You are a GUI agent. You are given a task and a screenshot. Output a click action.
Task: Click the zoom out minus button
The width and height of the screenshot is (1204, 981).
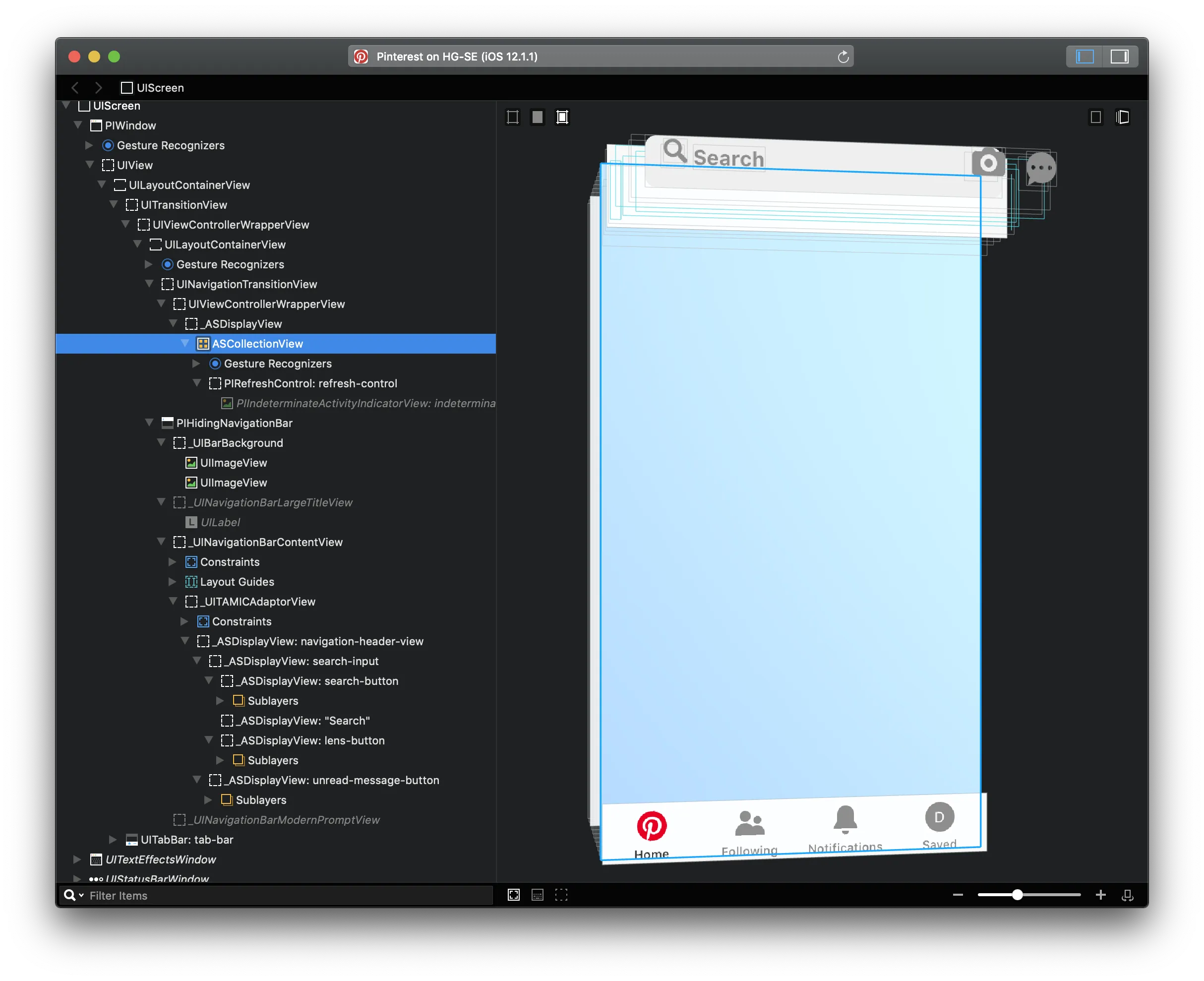point(958,895)
